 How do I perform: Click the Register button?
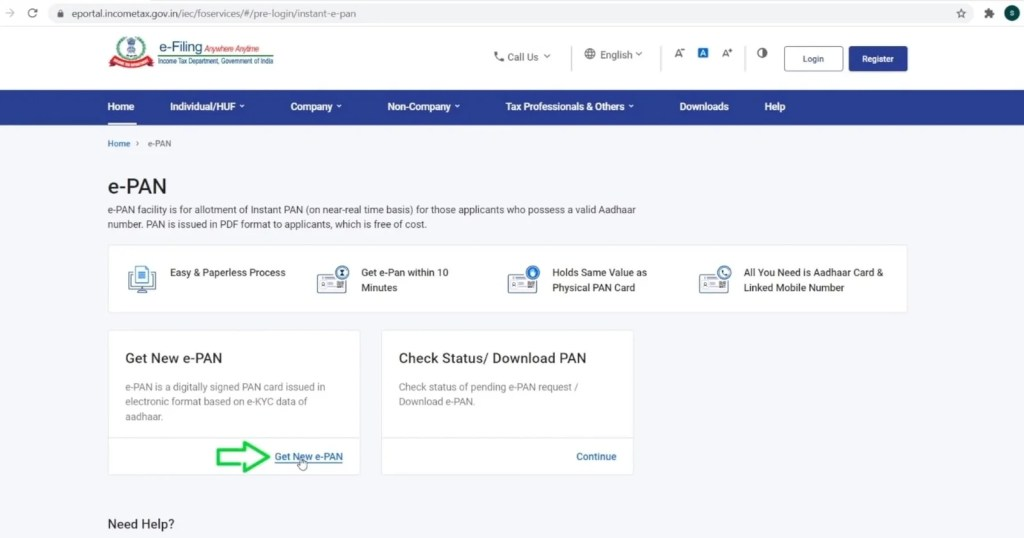878,59
